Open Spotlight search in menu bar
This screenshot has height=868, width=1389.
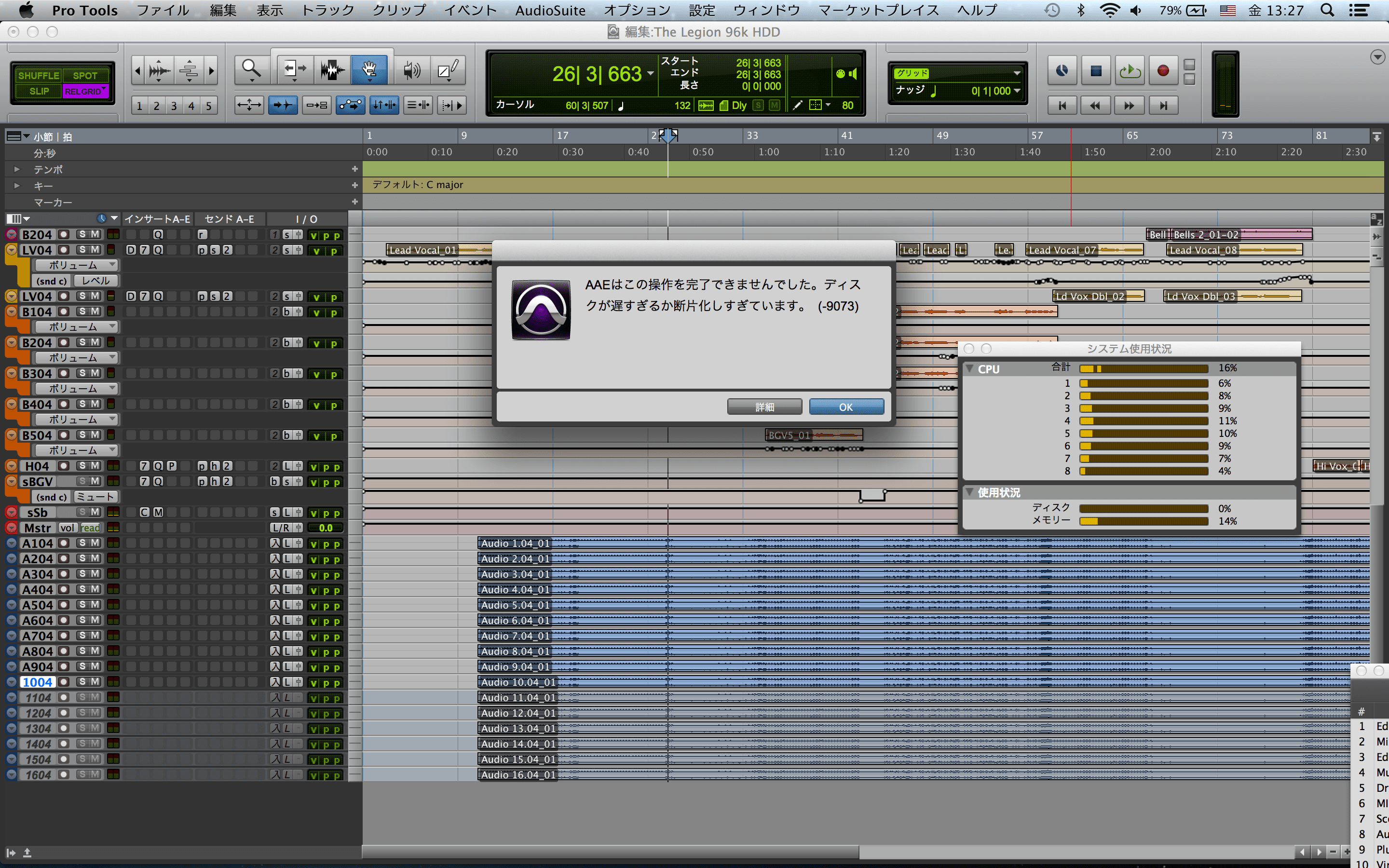(x=1327, y=10)
